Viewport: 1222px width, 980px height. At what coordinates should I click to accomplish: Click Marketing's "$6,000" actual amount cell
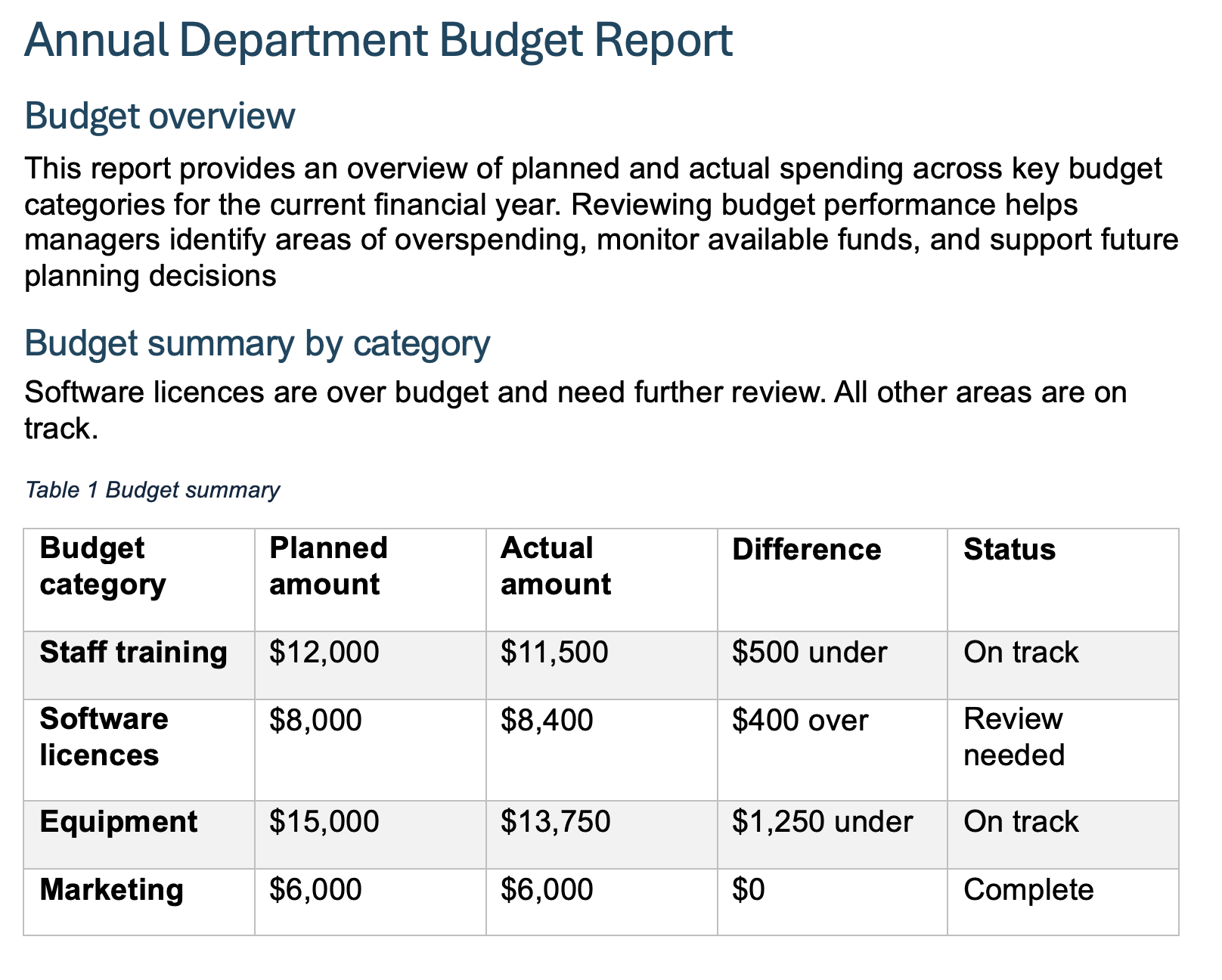(x=602, y=902)
